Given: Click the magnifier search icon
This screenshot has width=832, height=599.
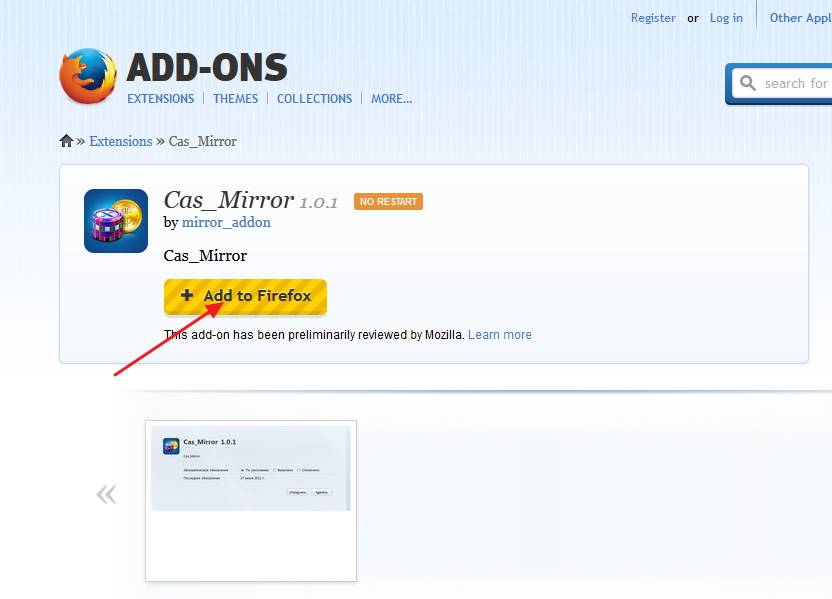Looking at the screenshot, I should click(x=747, y=83).
